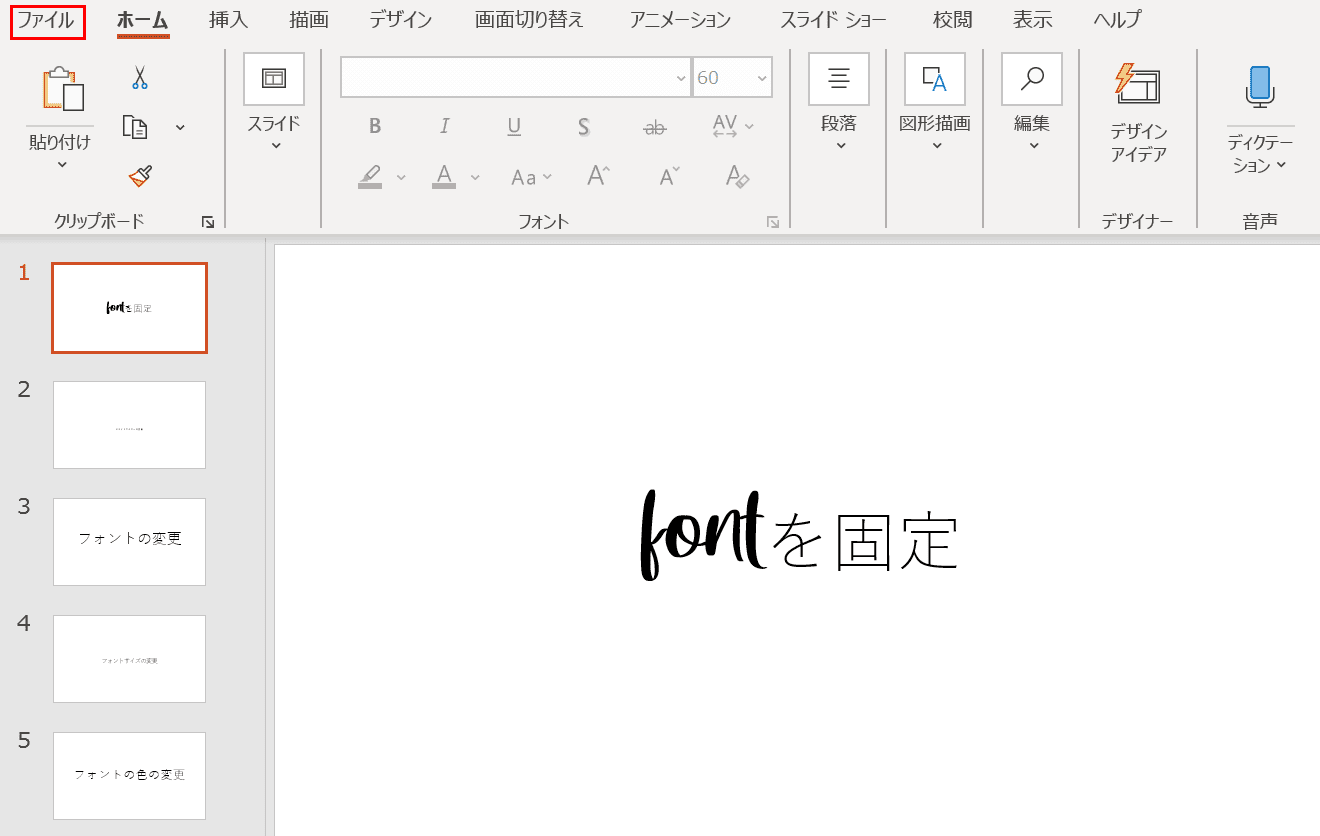The height and width of the screenshot is (836, 1320).
Task: Click the paste clipboard icon
Action: click(x=62, y=88)
